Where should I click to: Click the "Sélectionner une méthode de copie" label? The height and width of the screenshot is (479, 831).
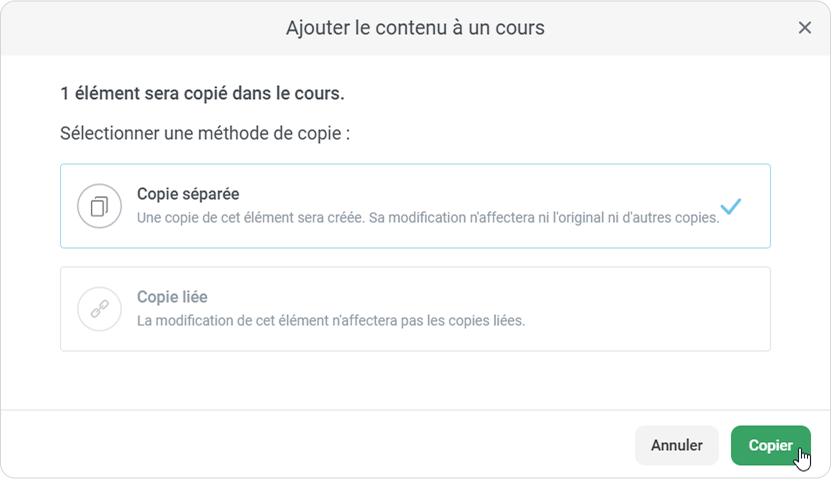[205, 133]
